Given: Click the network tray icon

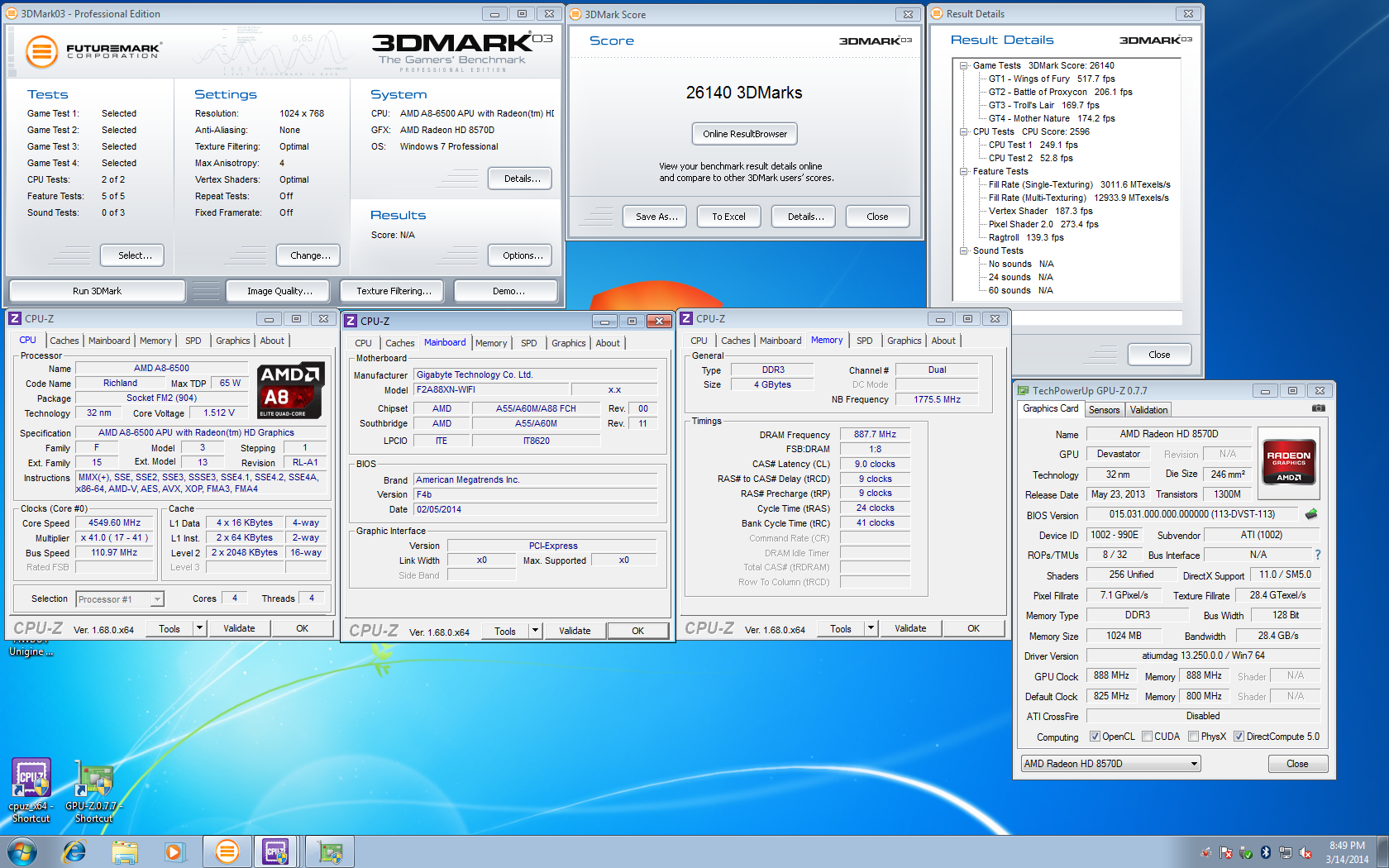Looking at the screenshot, I should 1286,852.
